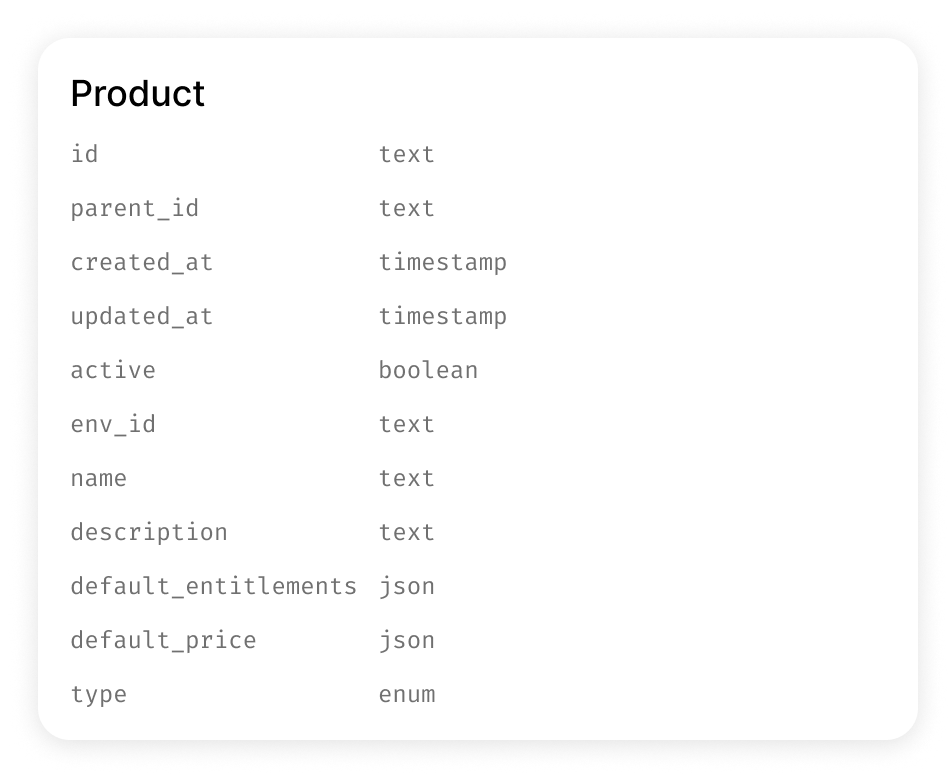The height and width of the screenshot is (779, 950).
Task: Click the parent_id field name
Action: [x=134, y=208]
